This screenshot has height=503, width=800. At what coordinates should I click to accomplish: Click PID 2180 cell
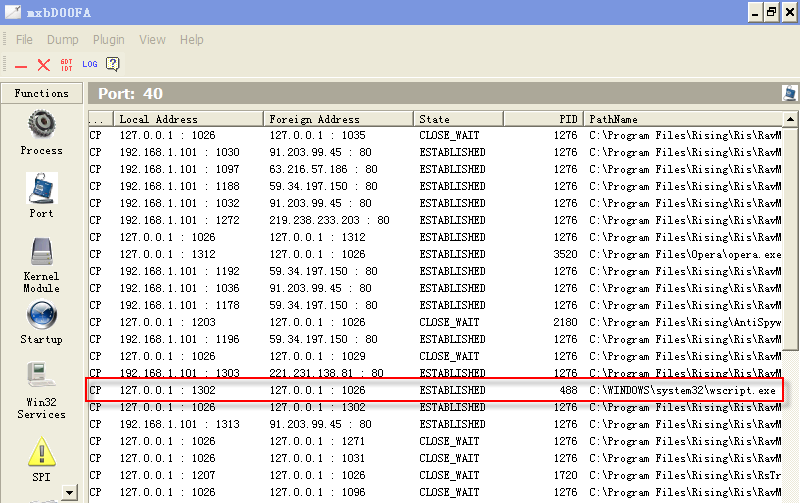tap(565, 322)
